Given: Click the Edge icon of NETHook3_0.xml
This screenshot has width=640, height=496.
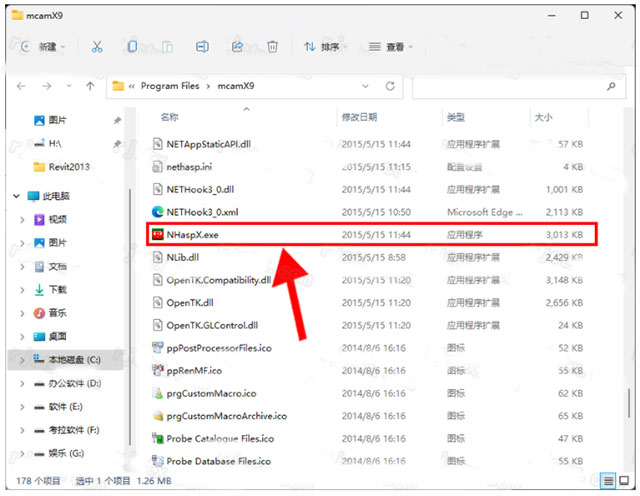Looking at the screenshot, I should click(x=158, y=212).
